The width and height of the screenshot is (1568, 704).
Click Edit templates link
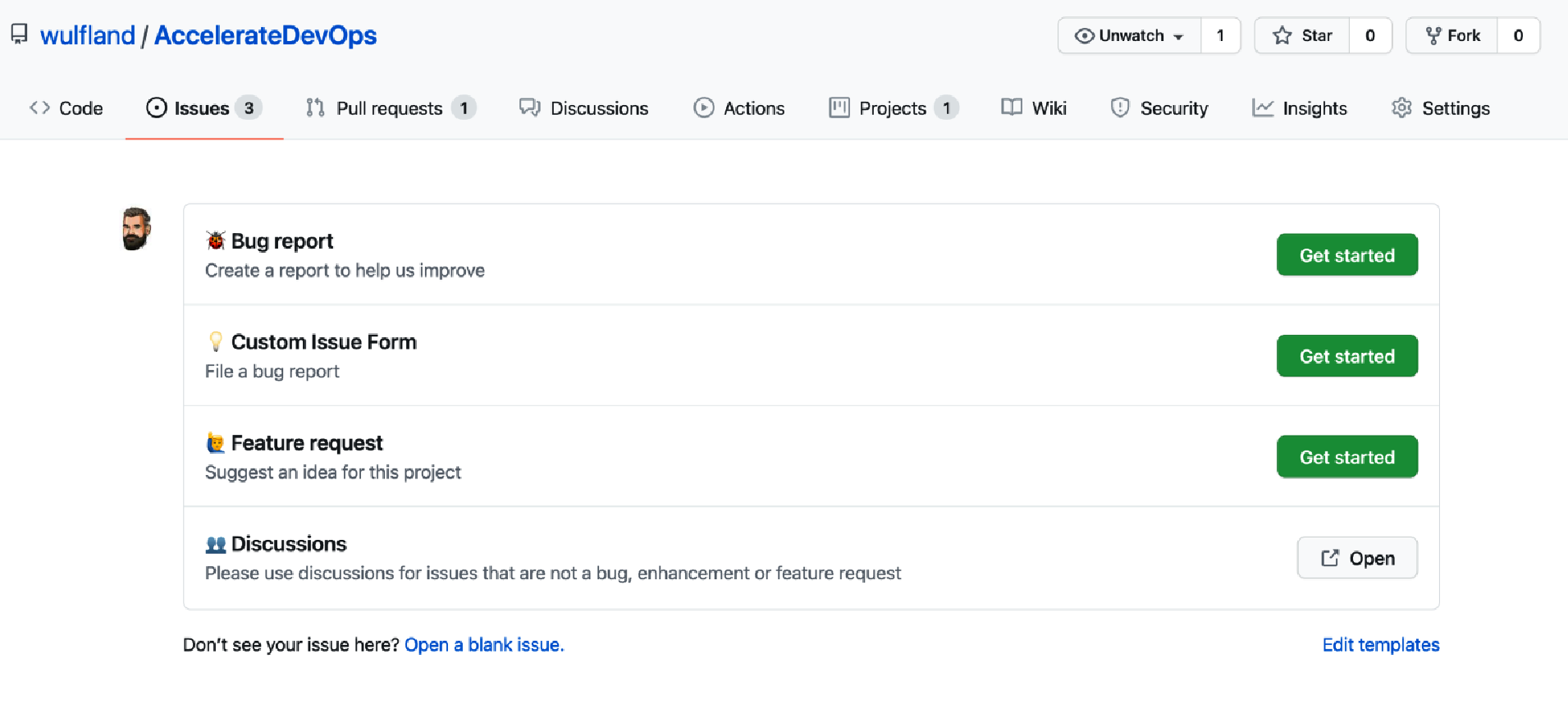click(x=1381, y=645)
